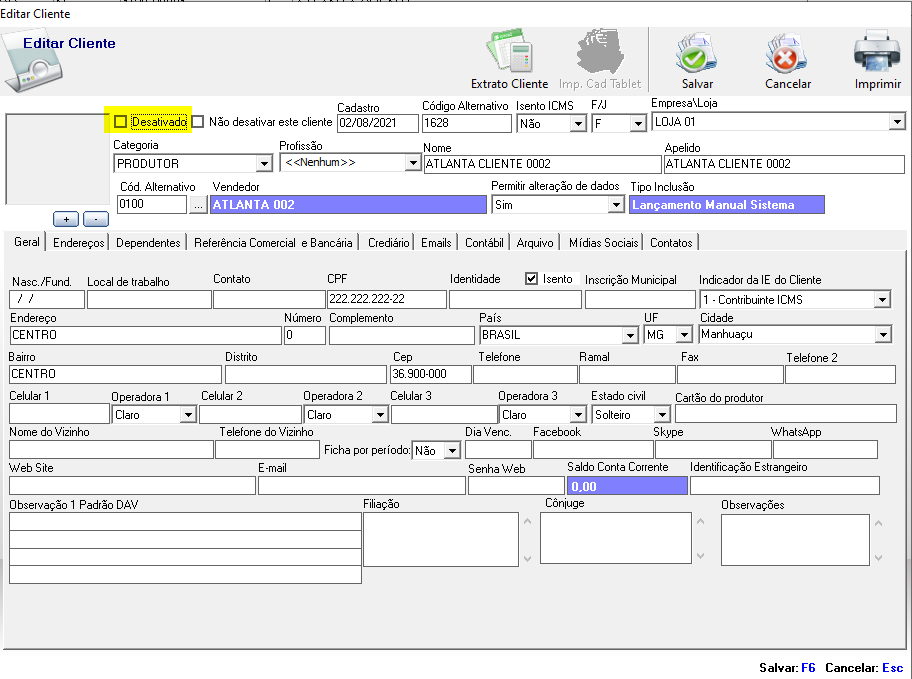Image resolution: width=912 pixels, height=679 pixels.
Task: Print the client record with Imprimir
Action: pos(877,51)
